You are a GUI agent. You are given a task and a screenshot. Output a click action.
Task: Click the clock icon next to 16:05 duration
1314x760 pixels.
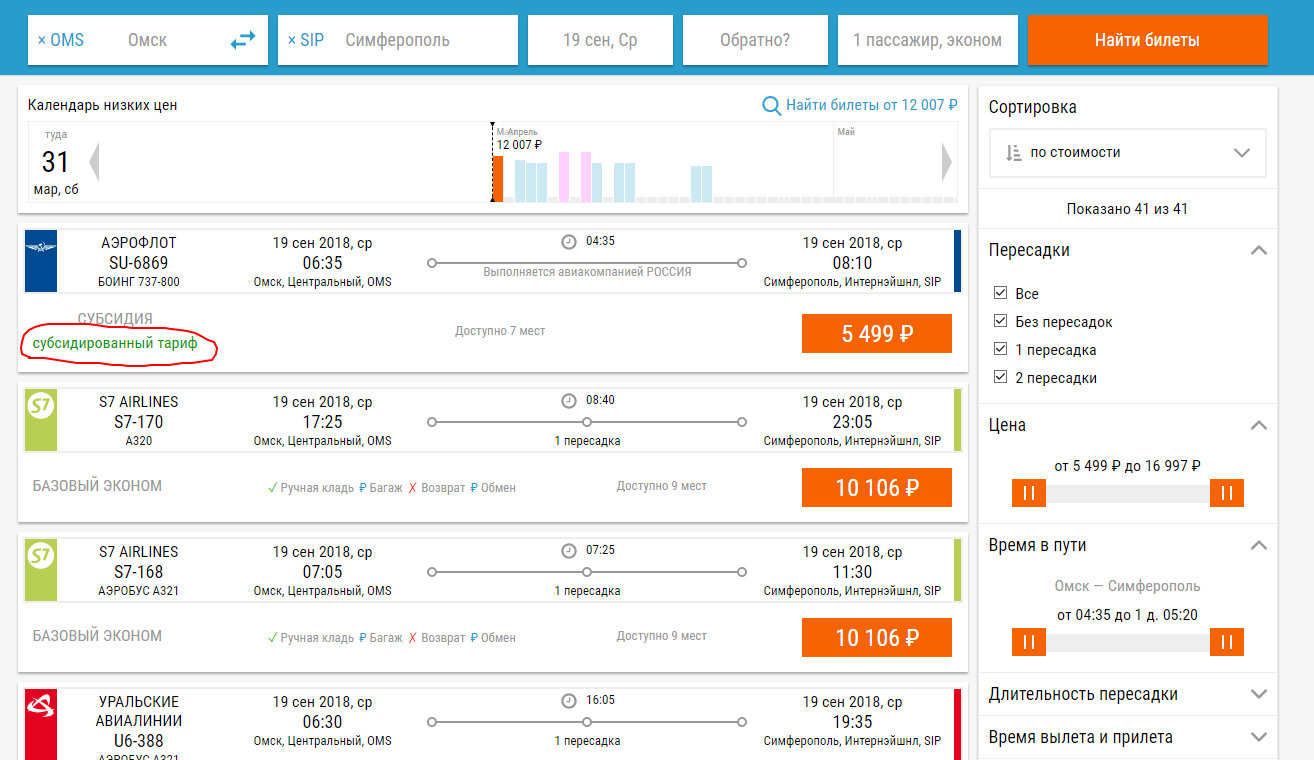pyautogui.click(x=569, y=700)
